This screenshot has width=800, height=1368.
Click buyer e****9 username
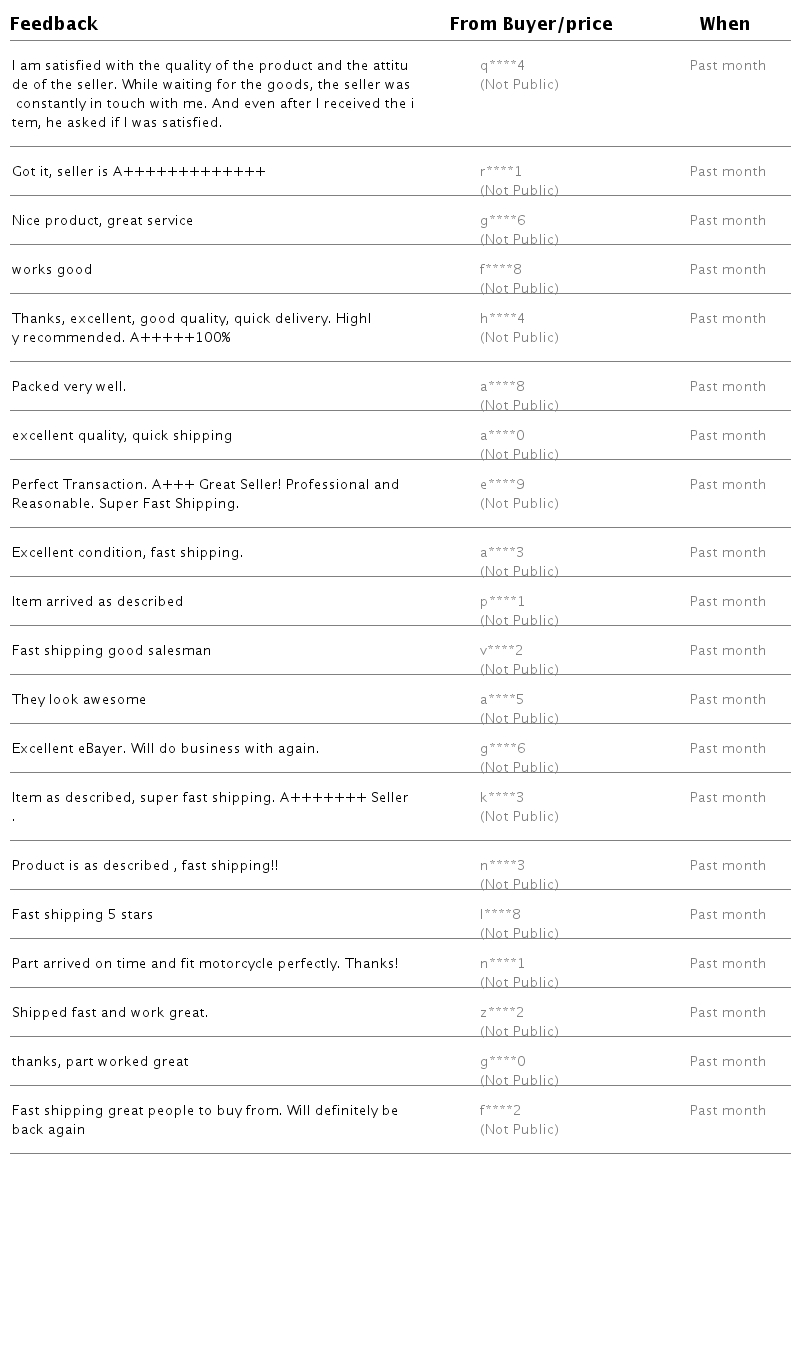502,485
